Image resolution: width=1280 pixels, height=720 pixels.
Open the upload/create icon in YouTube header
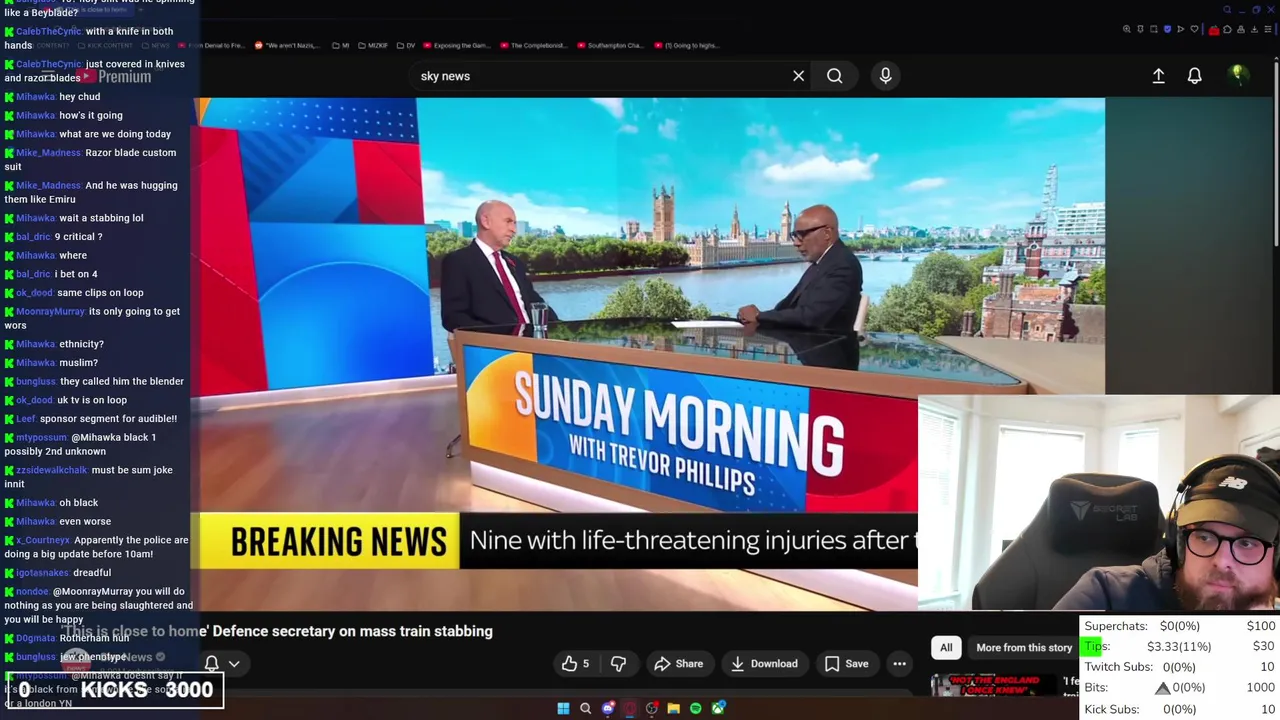[x=1158, y=76]
